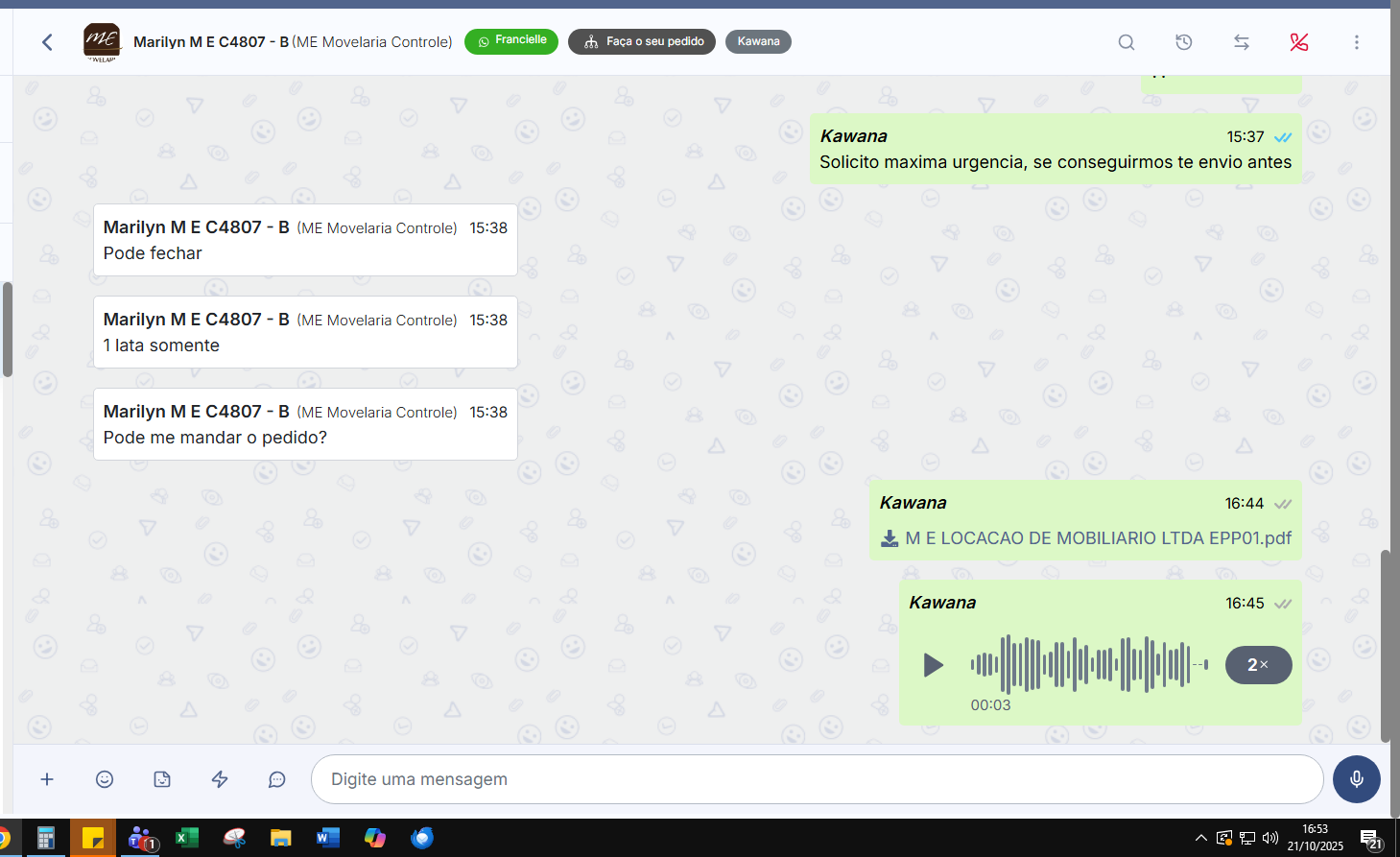The width and height of the screenshot is (1400, 857).
Task: Start recording with the microphone button
Action: coord(1356,779)
